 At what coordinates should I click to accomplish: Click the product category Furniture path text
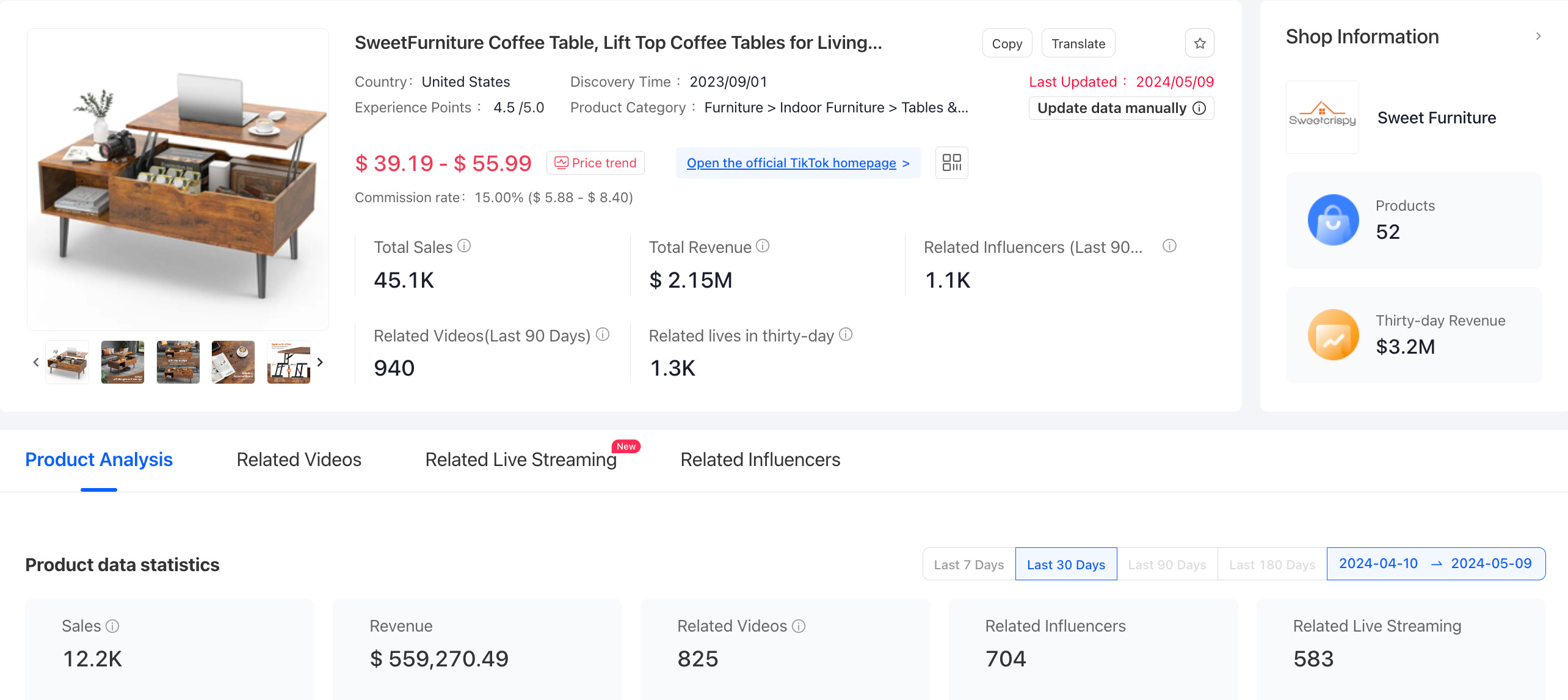(x=836, y=108)
